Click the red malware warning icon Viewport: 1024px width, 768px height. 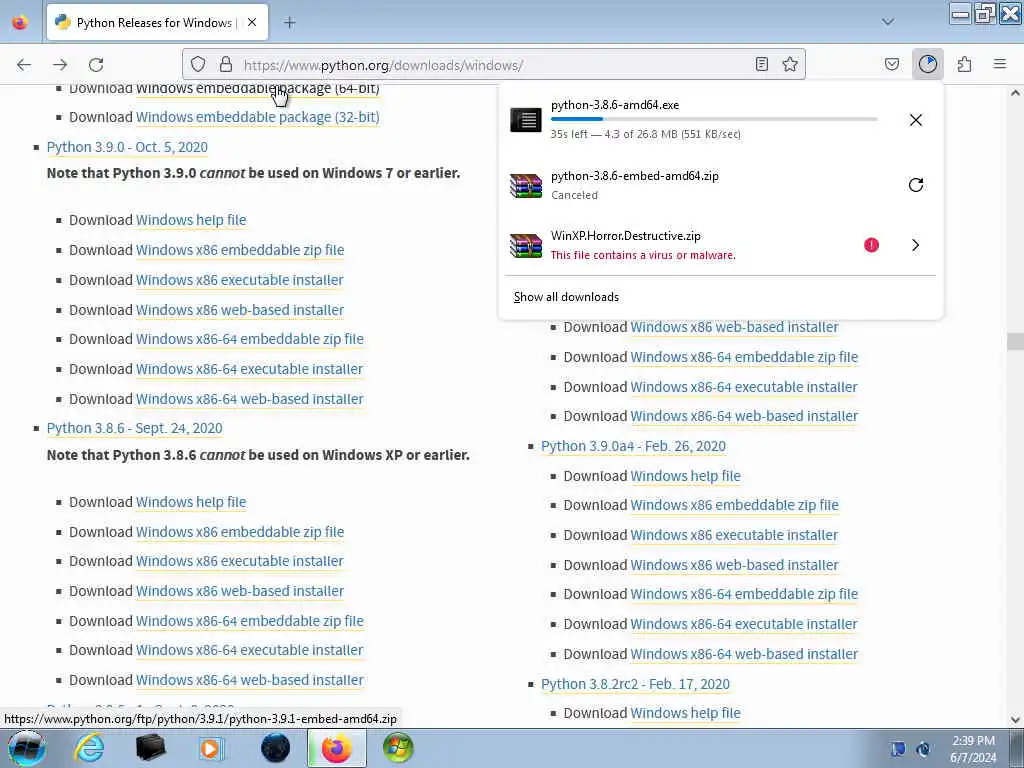coord(871,245)
